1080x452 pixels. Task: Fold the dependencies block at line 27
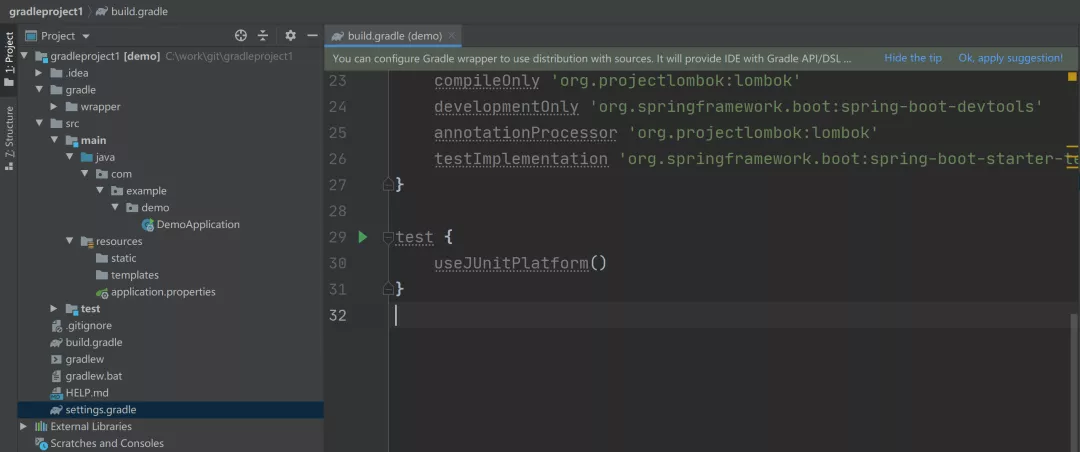pos(388,185)
